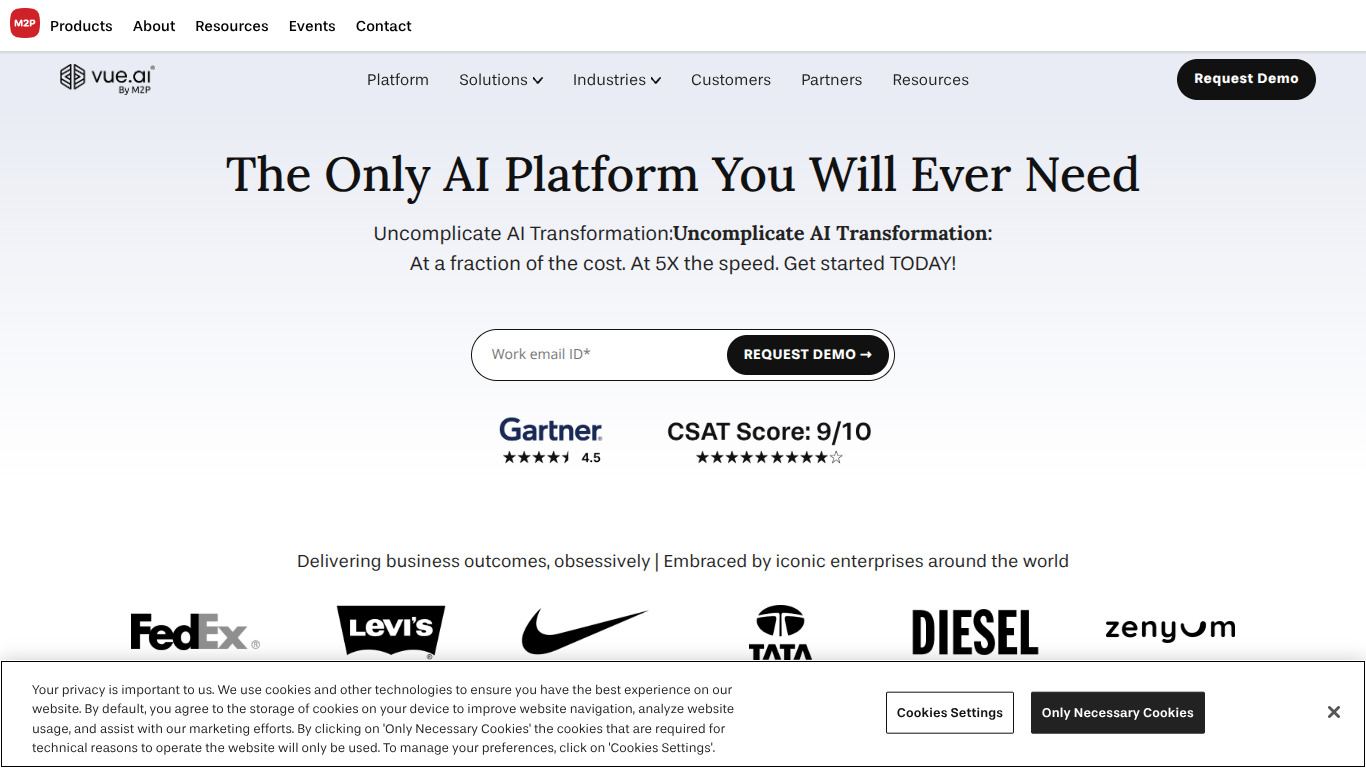The height and width of the screenshot is (768, 1366).
Task: Click the CSAT ten-star rating row
Action: [769, 458]
